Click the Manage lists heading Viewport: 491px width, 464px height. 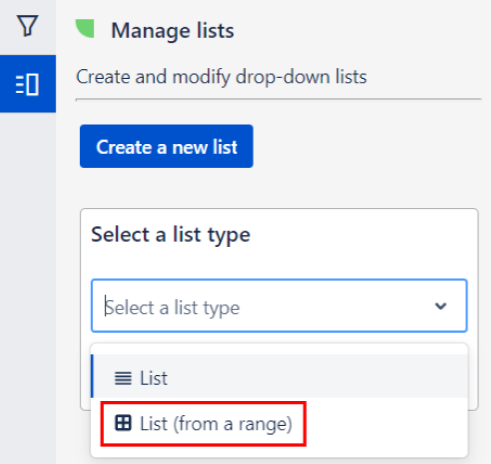(172, 31)
